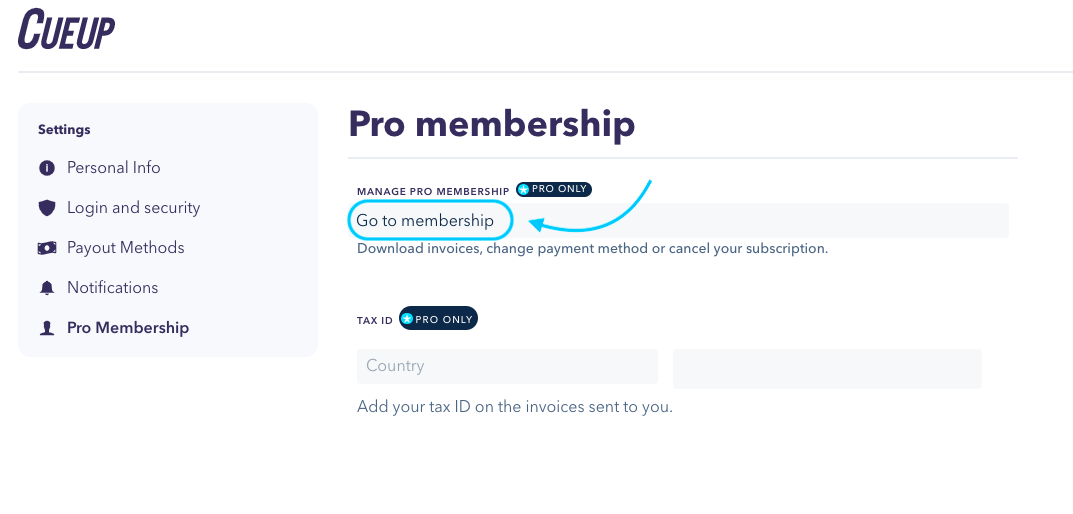This screenshot has width=1073, height=514.
Task: Click the PRO ONLY badge next to Tax ID
Action: (x=438, y=319)
